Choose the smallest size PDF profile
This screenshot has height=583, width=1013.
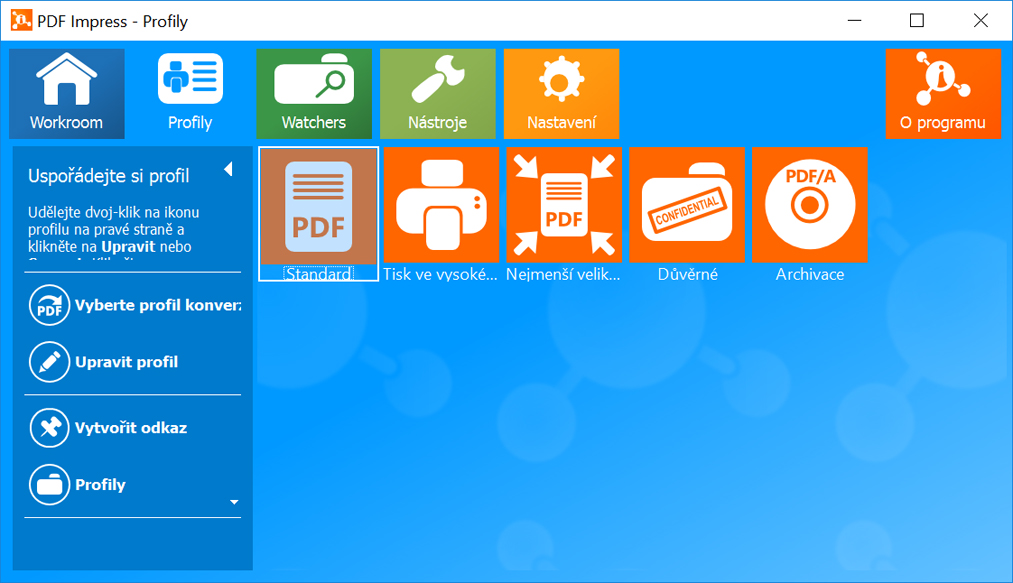coord(564,206)
